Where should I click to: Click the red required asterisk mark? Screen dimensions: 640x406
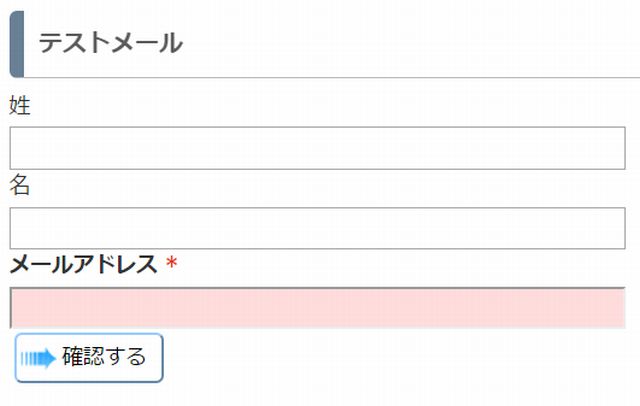(171, 263)
